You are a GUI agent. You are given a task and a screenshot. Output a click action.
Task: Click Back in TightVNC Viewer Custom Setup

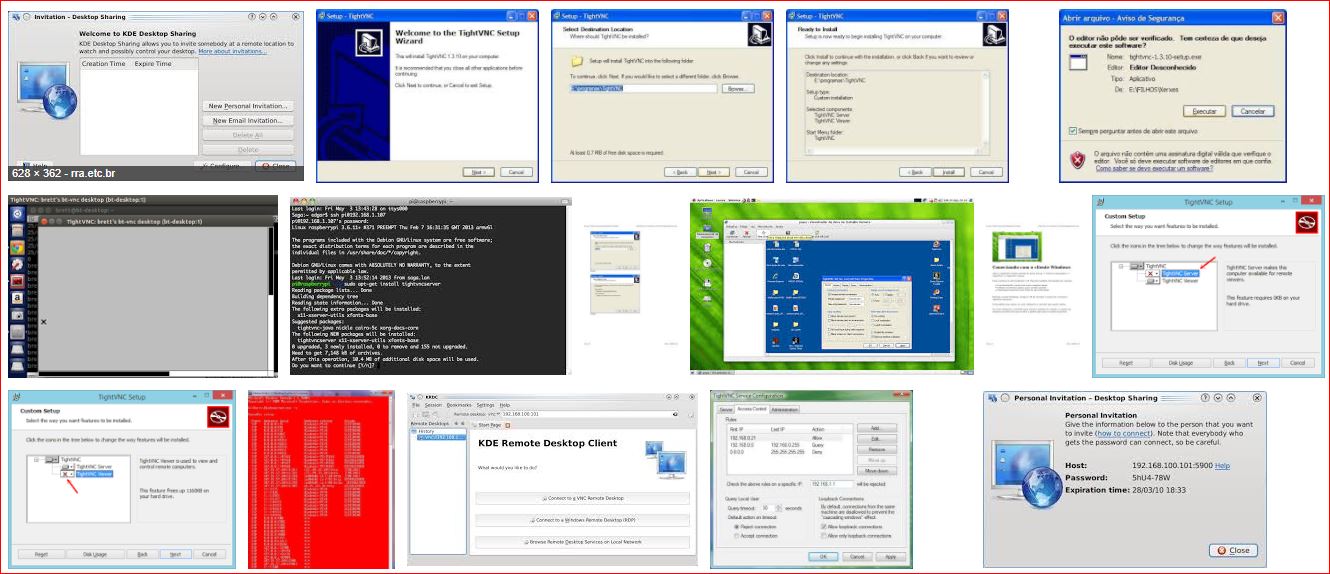[x=142, y=554]
